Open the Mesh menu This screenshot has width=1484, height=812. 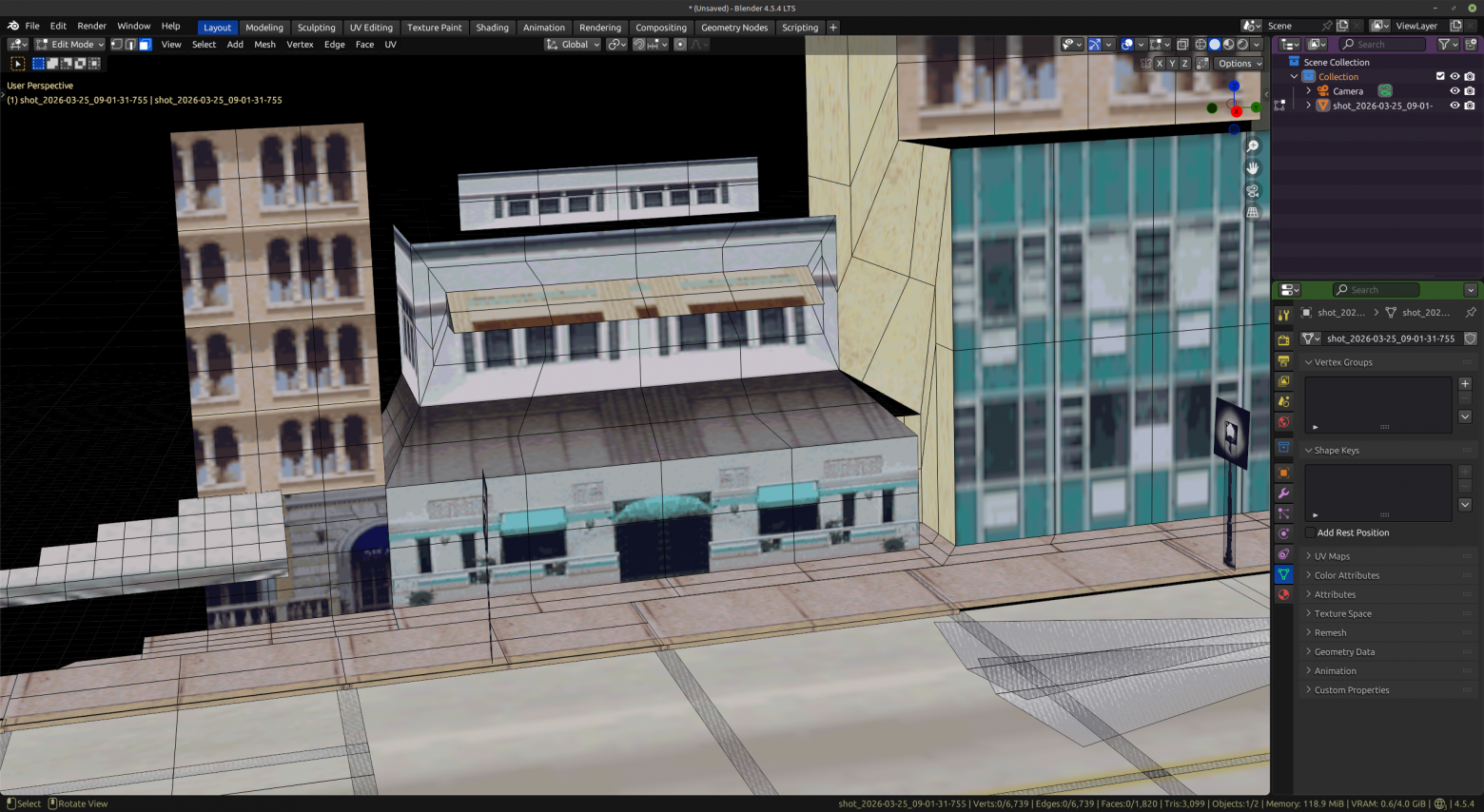point(264,45)
